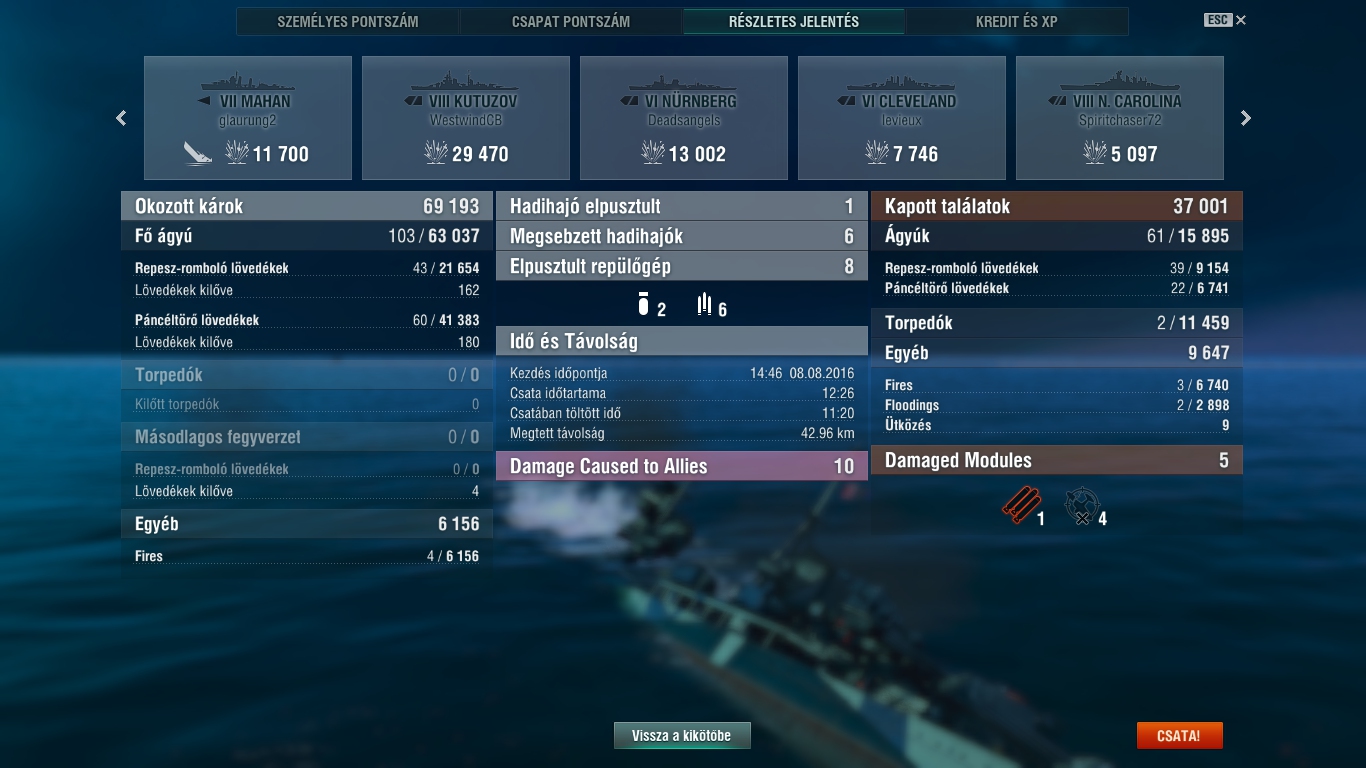Click the bomber planes destroyed icon
1366x768 pixels.
click(644, 303)
